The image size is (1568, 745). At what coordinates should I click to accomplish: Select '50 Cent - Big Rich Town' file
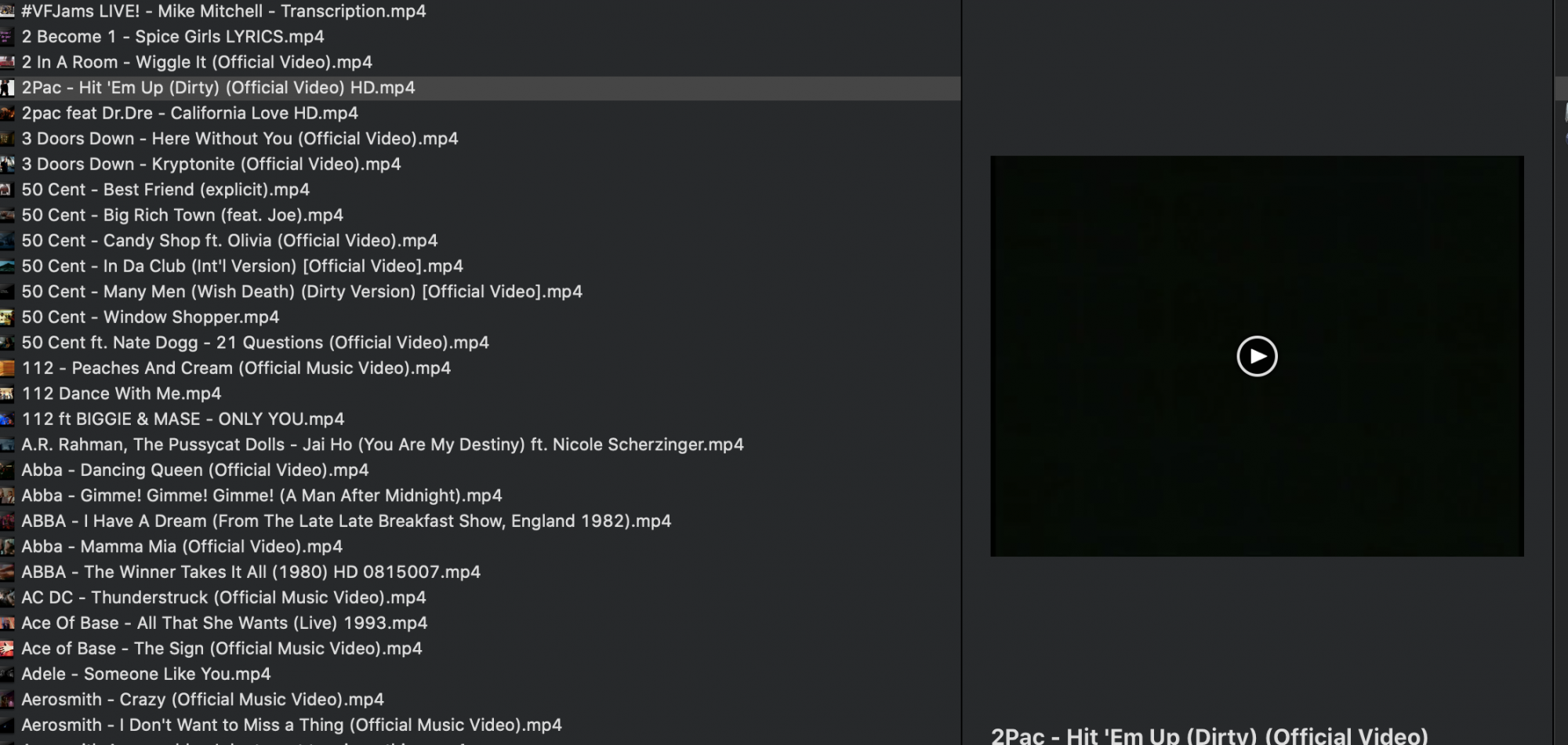pyautogui.click(x=182, y=215)
